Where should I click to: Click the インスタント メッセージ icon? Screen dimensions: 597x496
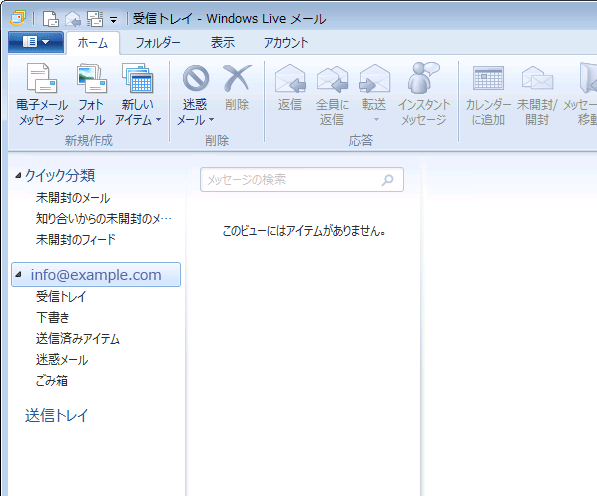tap(423, 78)
